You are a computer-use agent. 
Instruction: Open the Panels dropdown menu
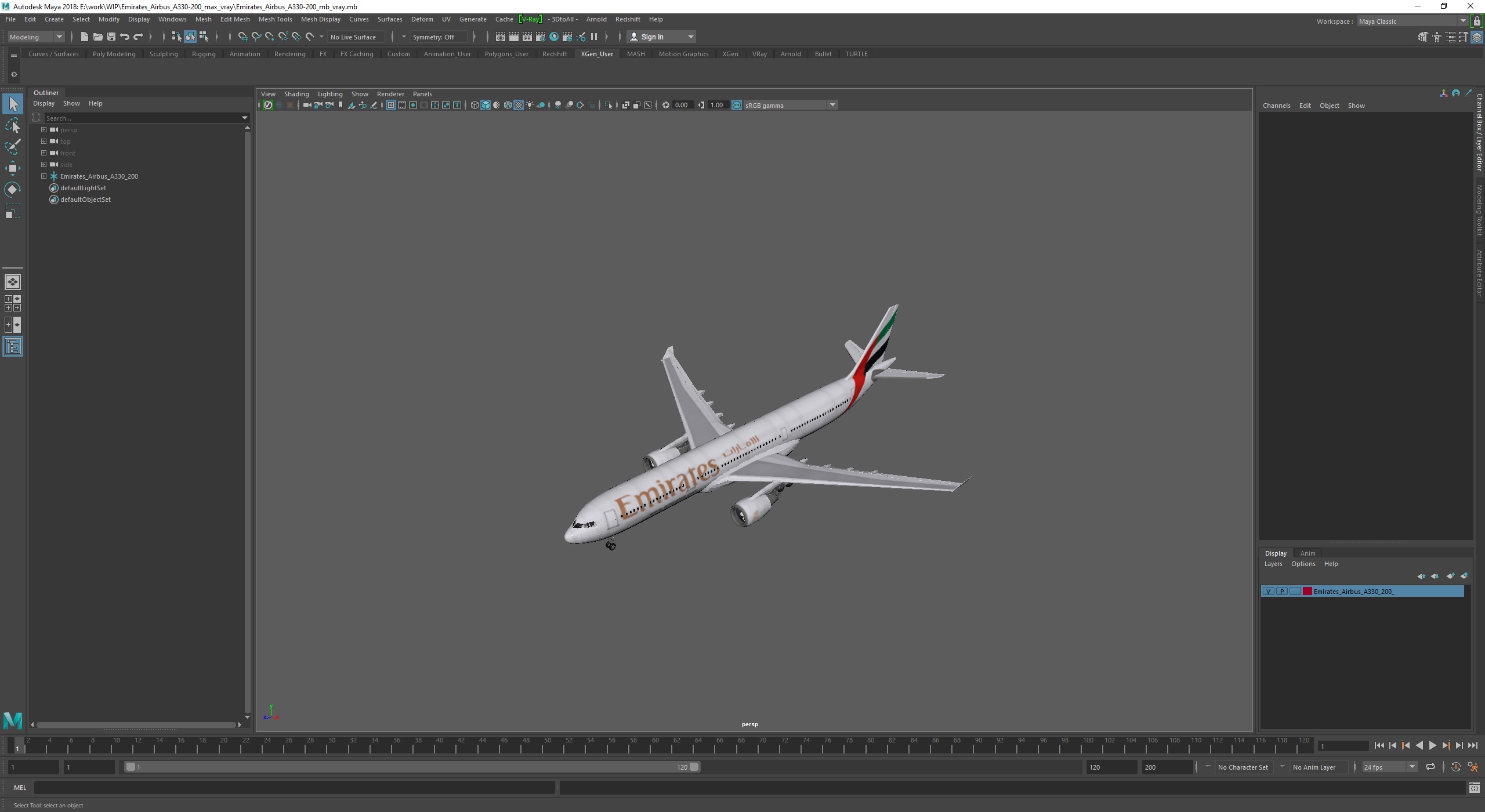pyautogui.click(x=422, y=93)
